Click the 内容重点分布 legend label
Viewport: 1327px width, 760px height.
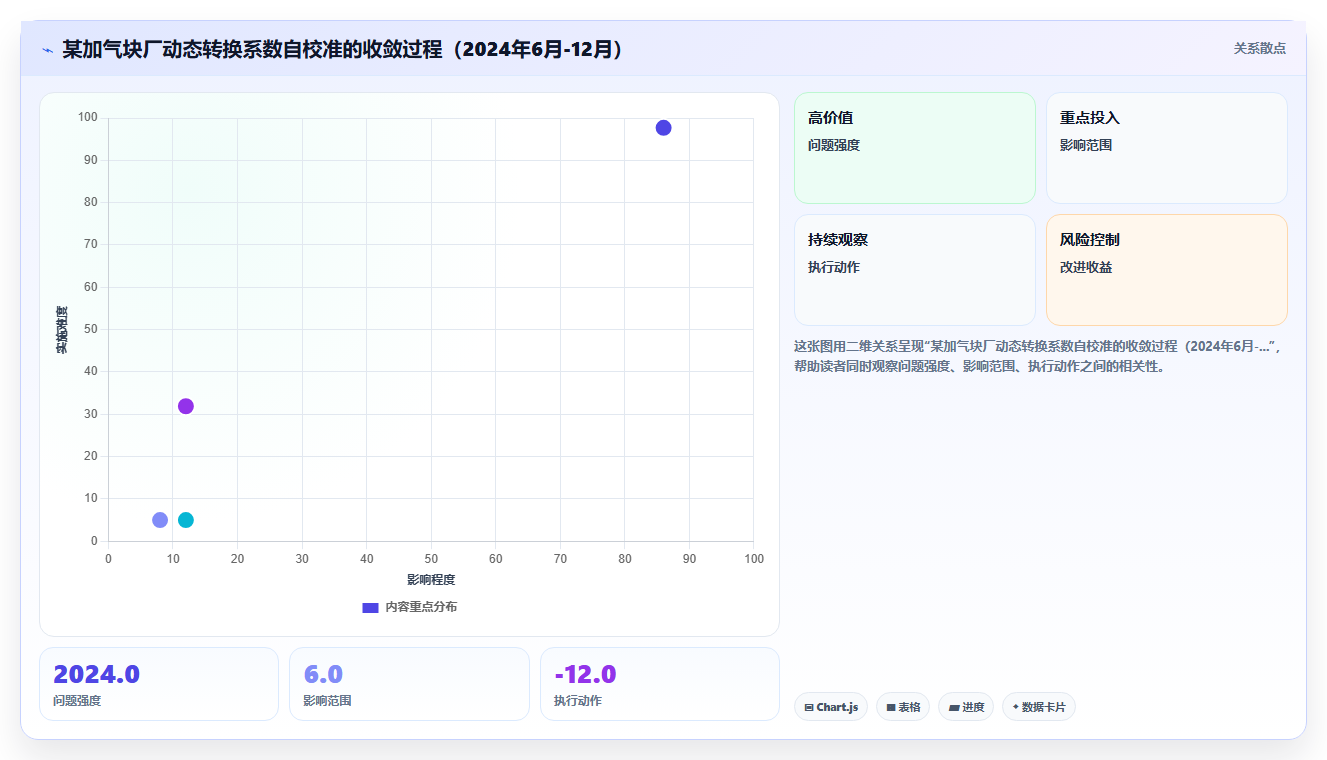pyautogui.click(x=421, y=607)
